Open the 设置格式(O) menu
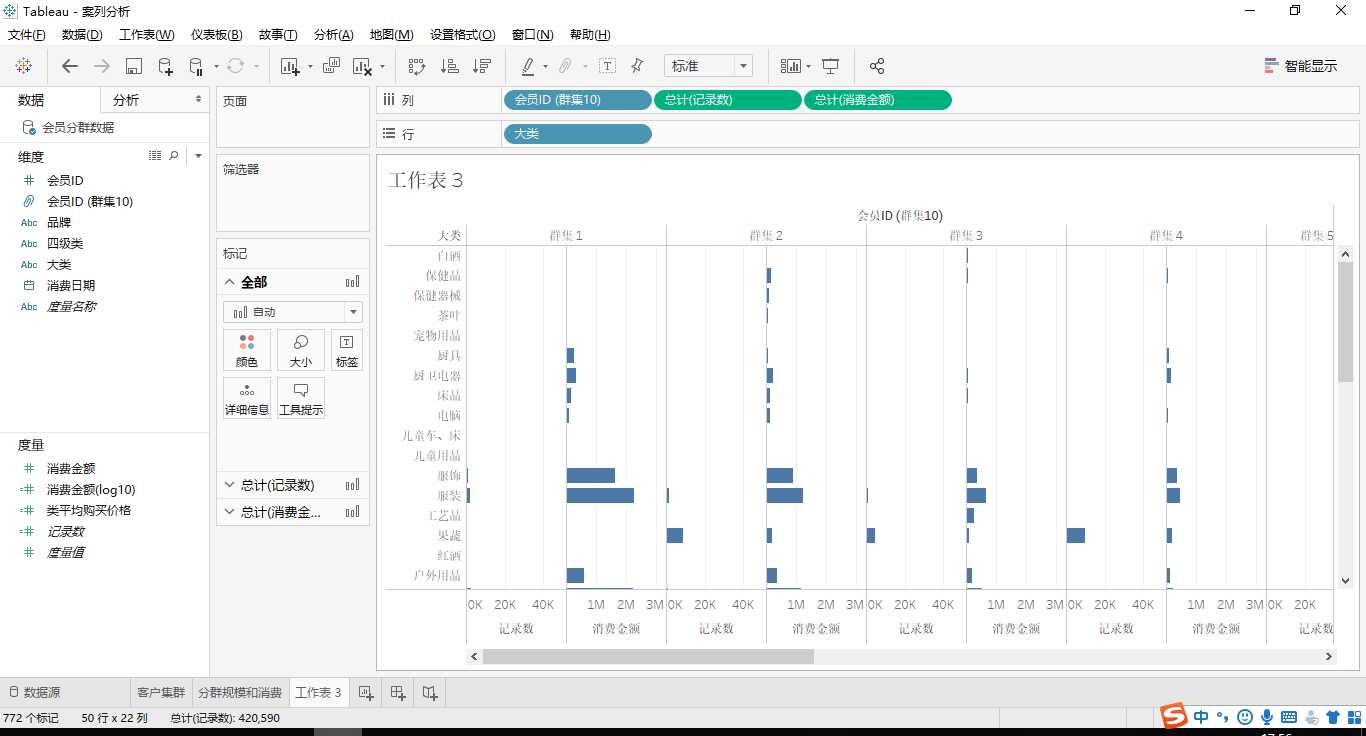 [x=462, y=35]
